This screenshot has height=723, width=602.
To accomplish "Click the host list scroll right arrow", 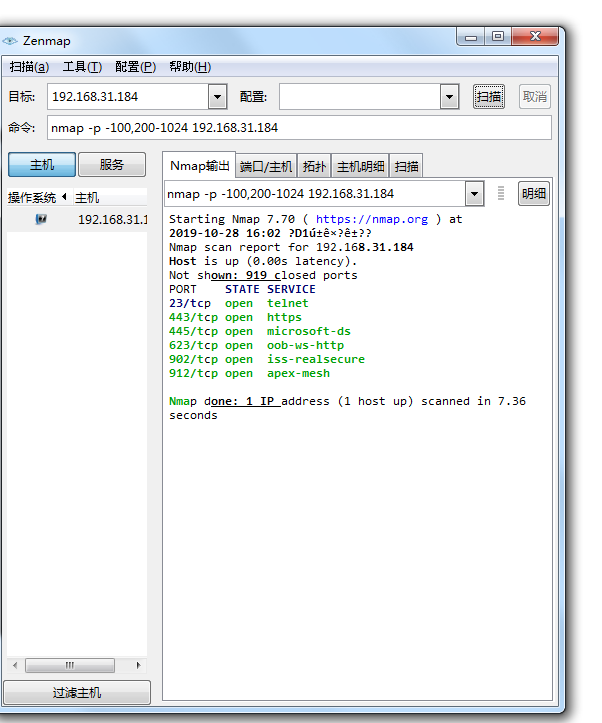I will coord(138,665).
